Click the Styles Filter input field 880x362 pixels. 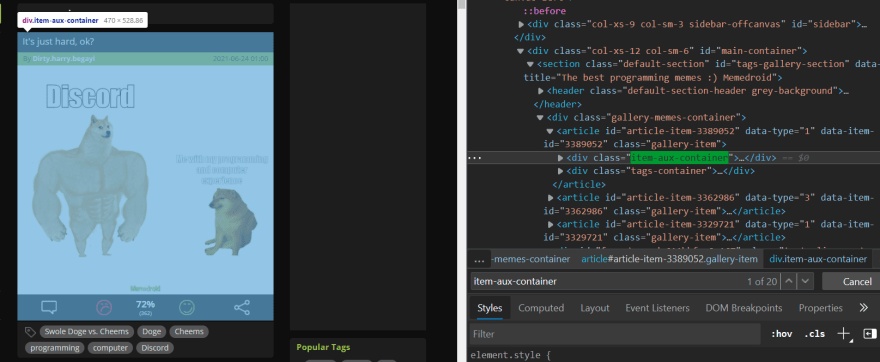click(x=616, y=334)
